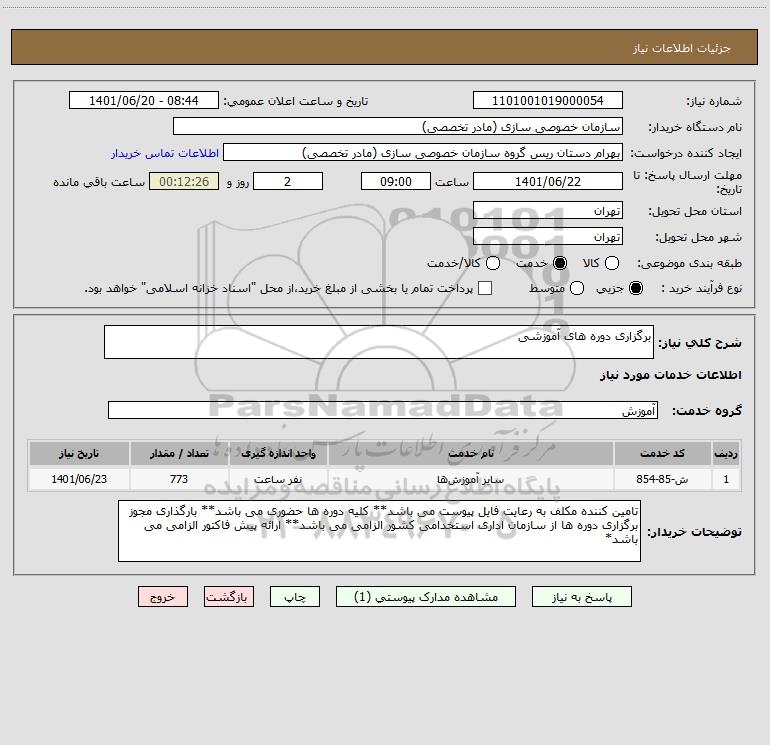Click the remaining time field 00:12:26
Viewport: 770px width, 745px height.
point(184,181)
